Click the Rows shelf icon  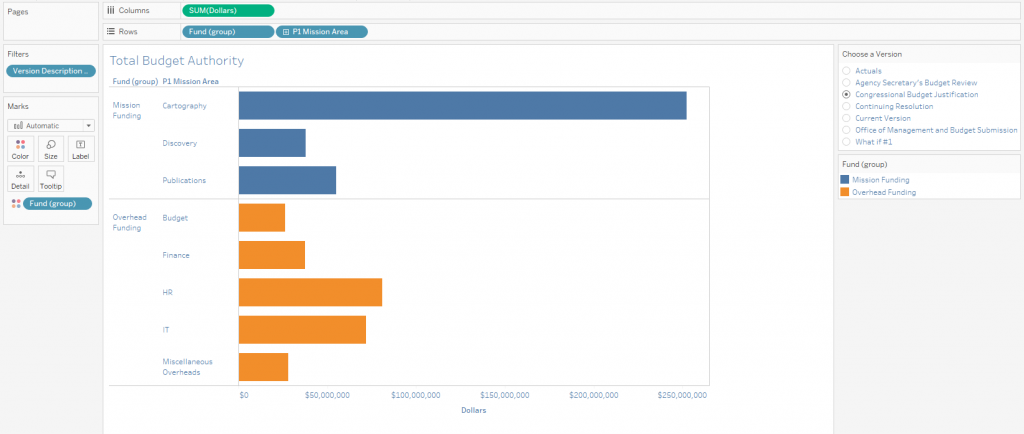(110, 31)
